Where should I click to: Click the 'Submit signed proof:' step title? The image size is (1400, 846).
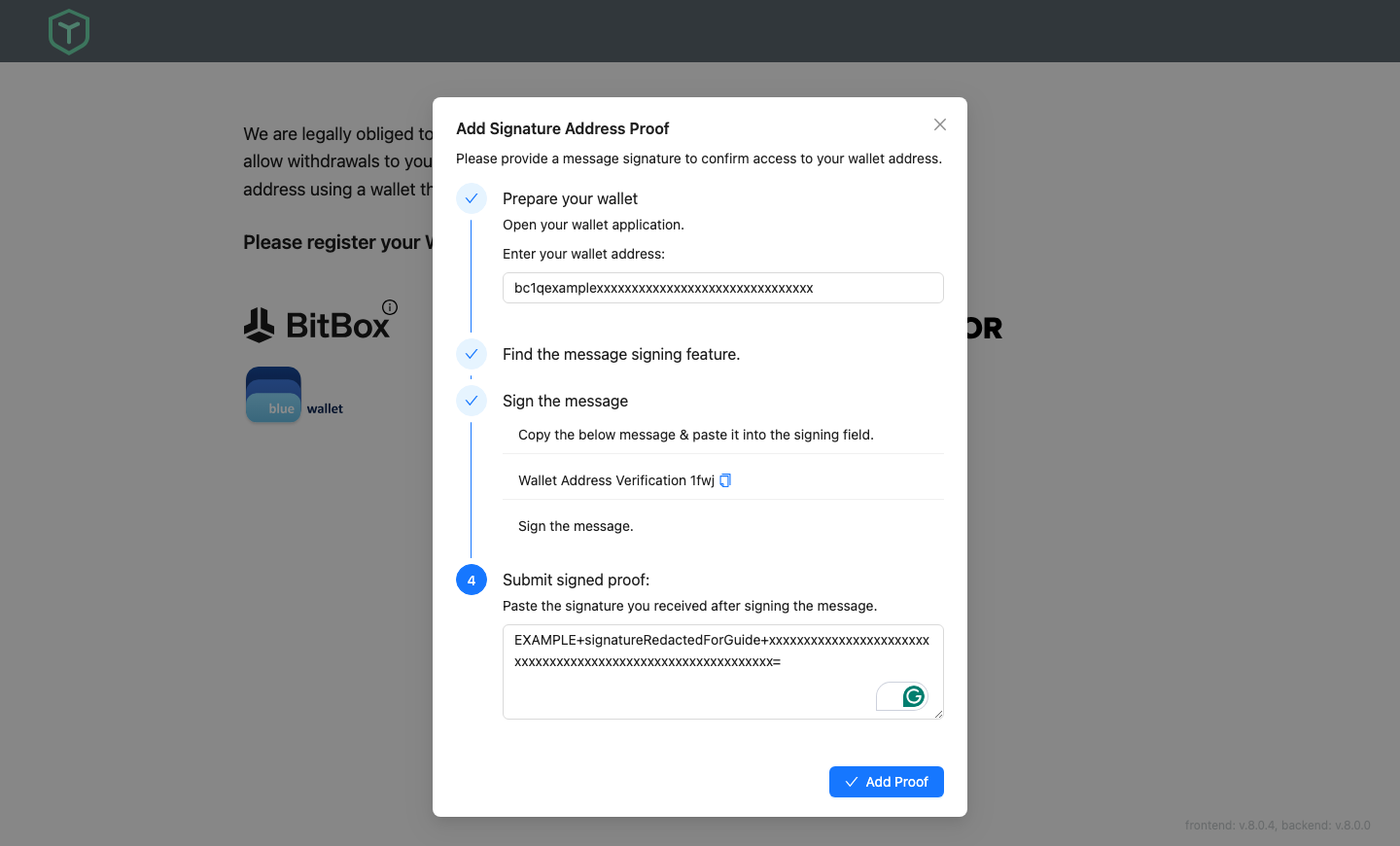pyautogui.click(x=576, y=580)
